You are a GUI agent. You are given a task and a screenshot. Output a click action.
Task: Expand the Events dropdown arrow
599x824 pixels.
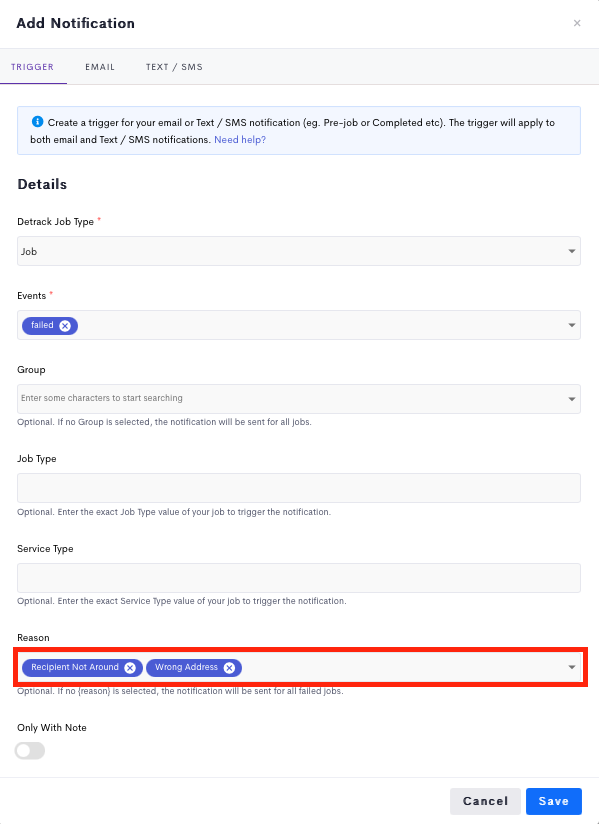tap(572, 325)
